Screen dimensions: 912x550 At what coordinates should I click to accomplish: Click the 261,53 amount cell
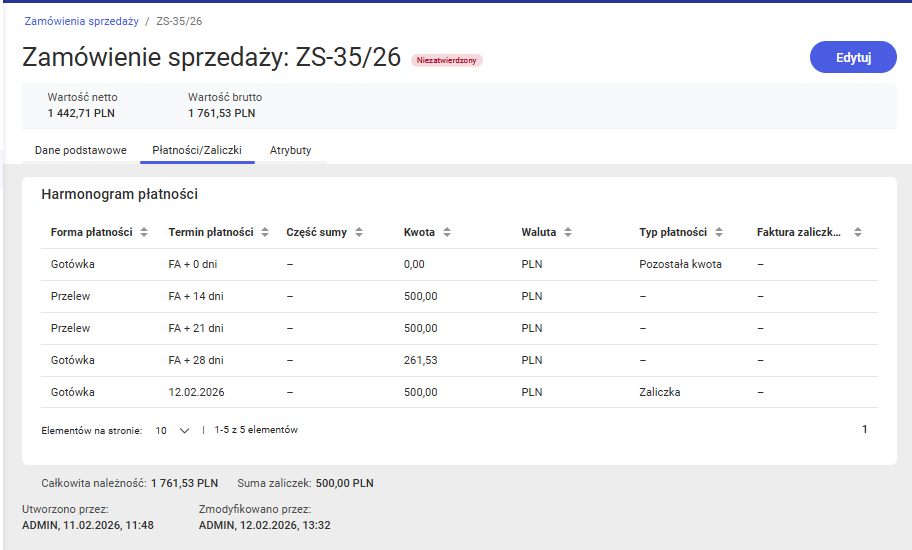click(x=421, y=360)
